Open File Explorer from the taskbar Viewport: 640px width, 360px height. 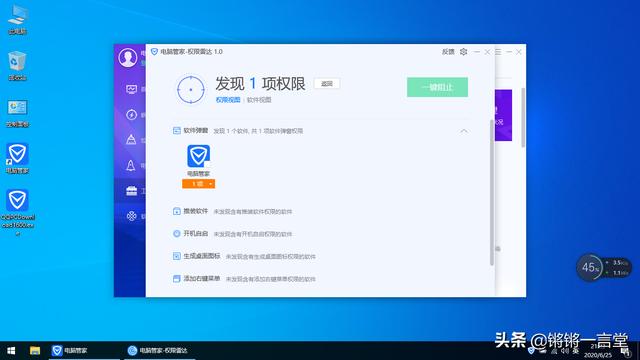(35, 351)
